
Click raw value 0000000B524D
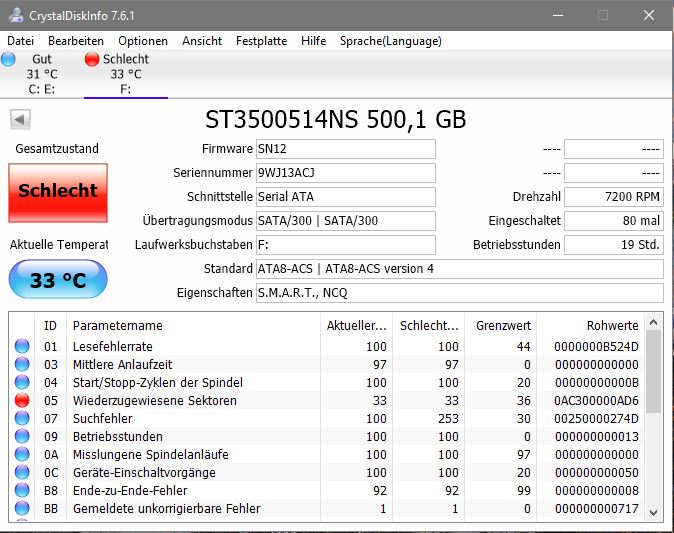[x=596, y=346]
